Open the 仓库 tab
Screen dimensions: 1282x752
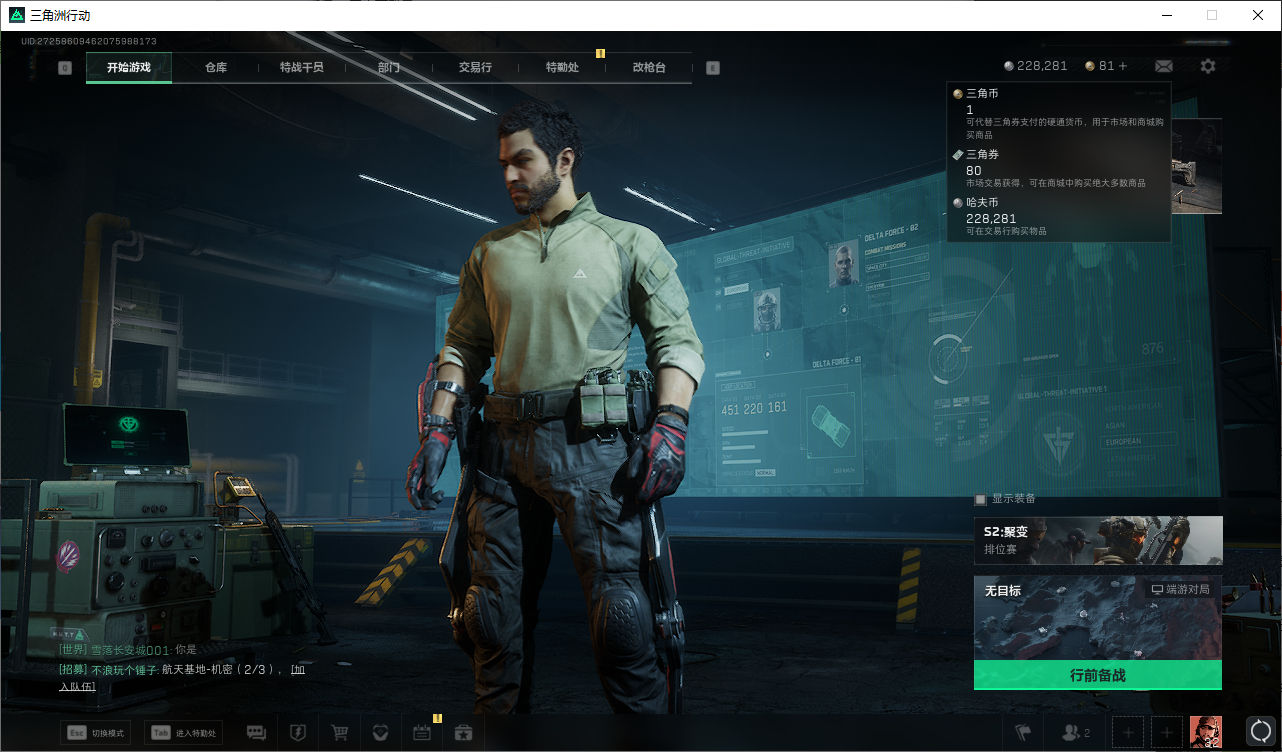pos(216,67)
